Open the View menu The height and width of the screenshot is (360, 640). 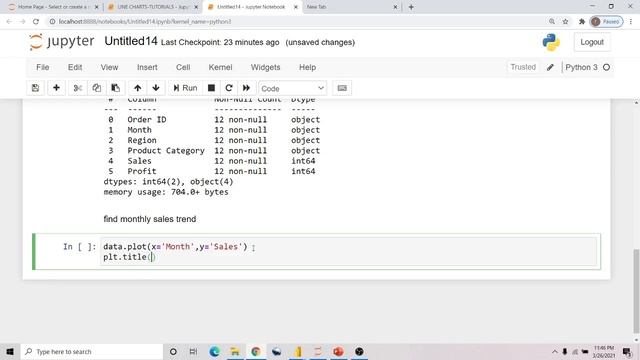click(x=109, y=67)
